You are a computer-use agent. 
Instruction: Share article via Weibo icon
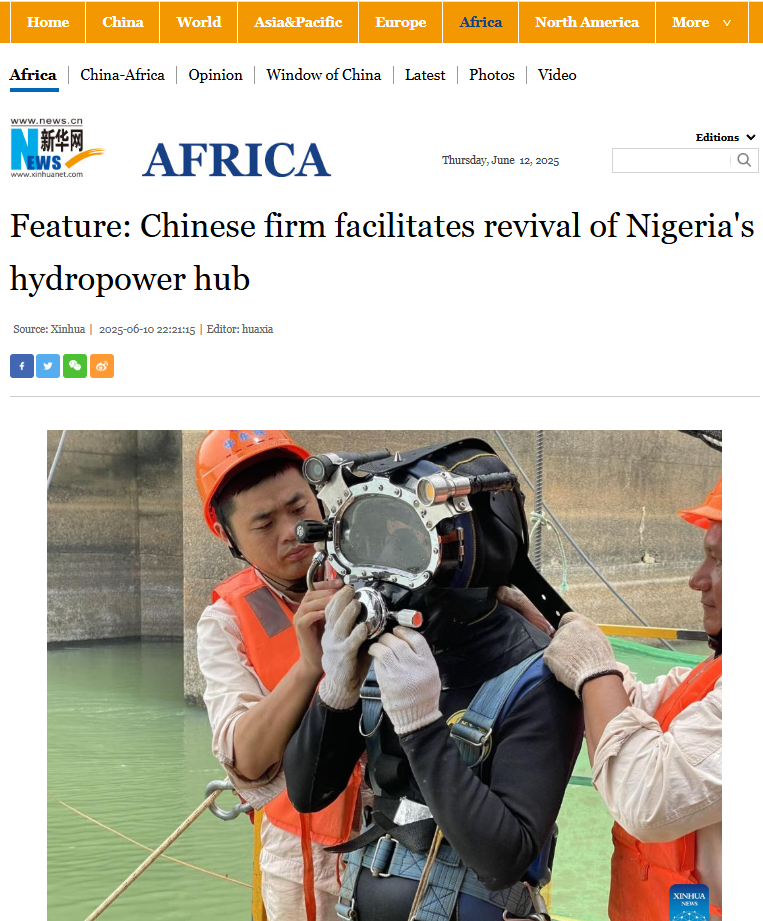click(102, 366)
